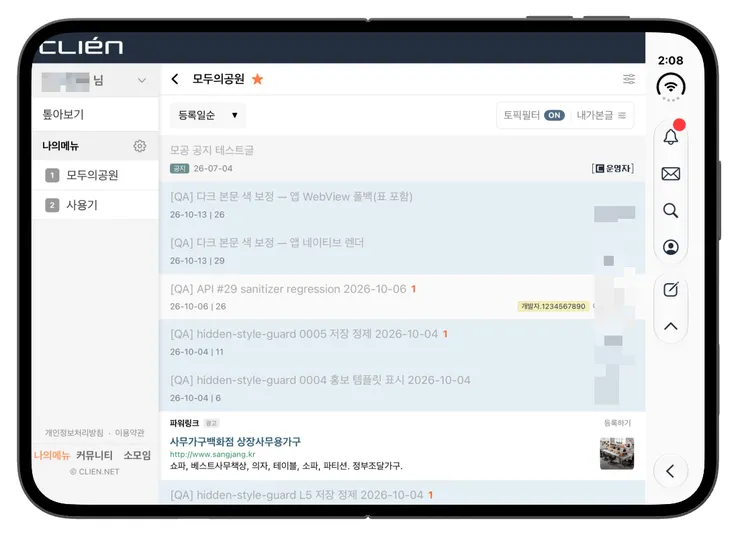Open the 사무가구백화점 상장사무용가구 ad link
This screenshot has width=740, height=545.
tap(235, 442)
